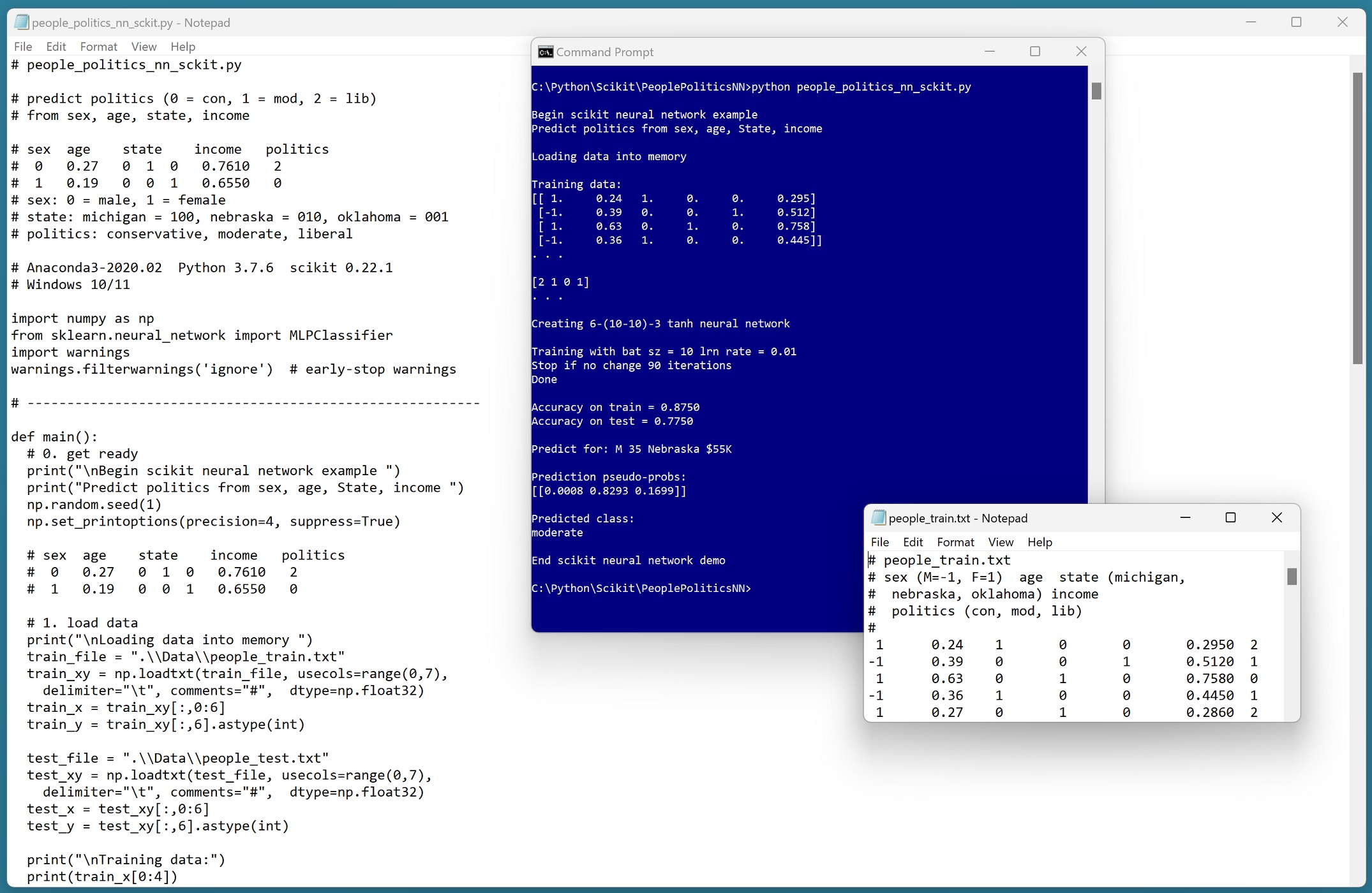The height and width of the screenshot is (893, 1372).
Task: Open Help menu in main Notepad
Action: pyautogui.click(x=183, y=47)
